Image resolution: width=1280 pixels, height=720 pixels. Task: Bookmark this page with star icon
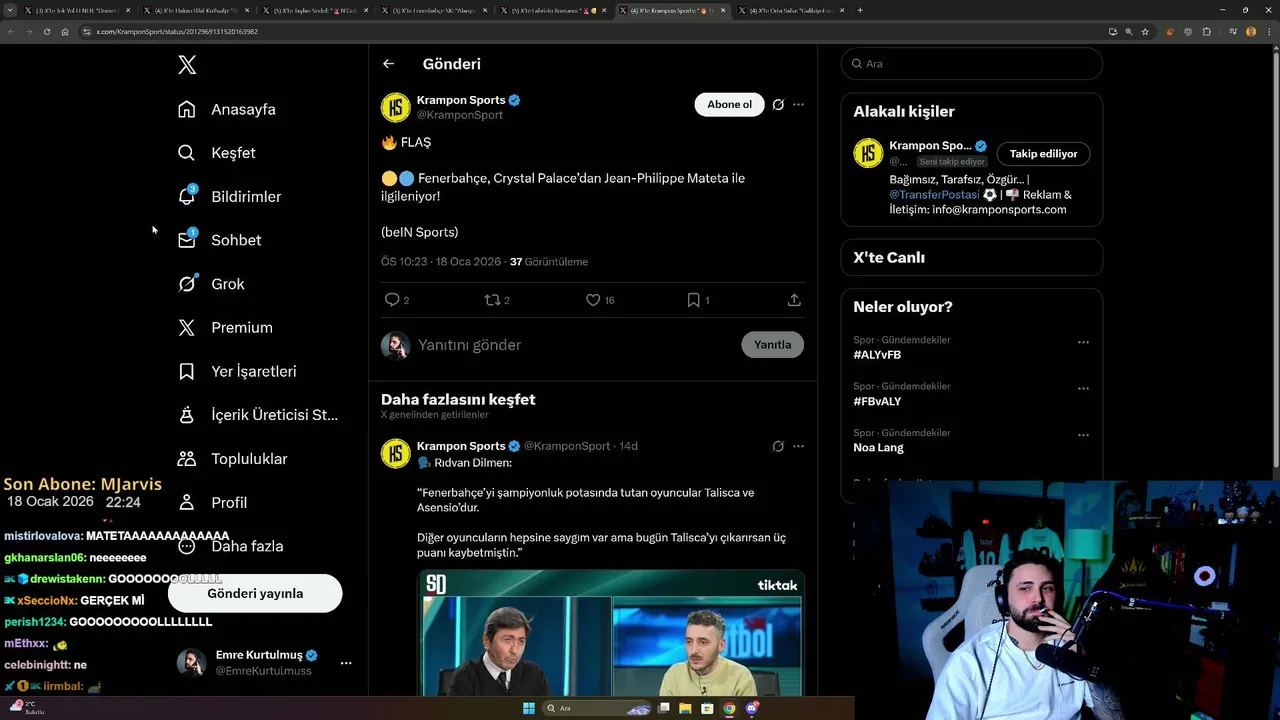point(1145,32)
